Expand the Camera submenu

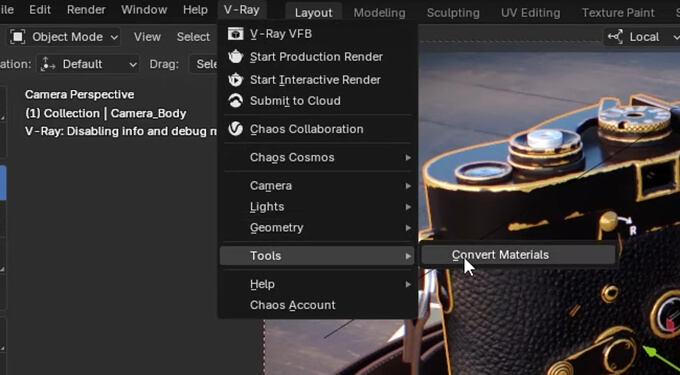pos(318,186)
